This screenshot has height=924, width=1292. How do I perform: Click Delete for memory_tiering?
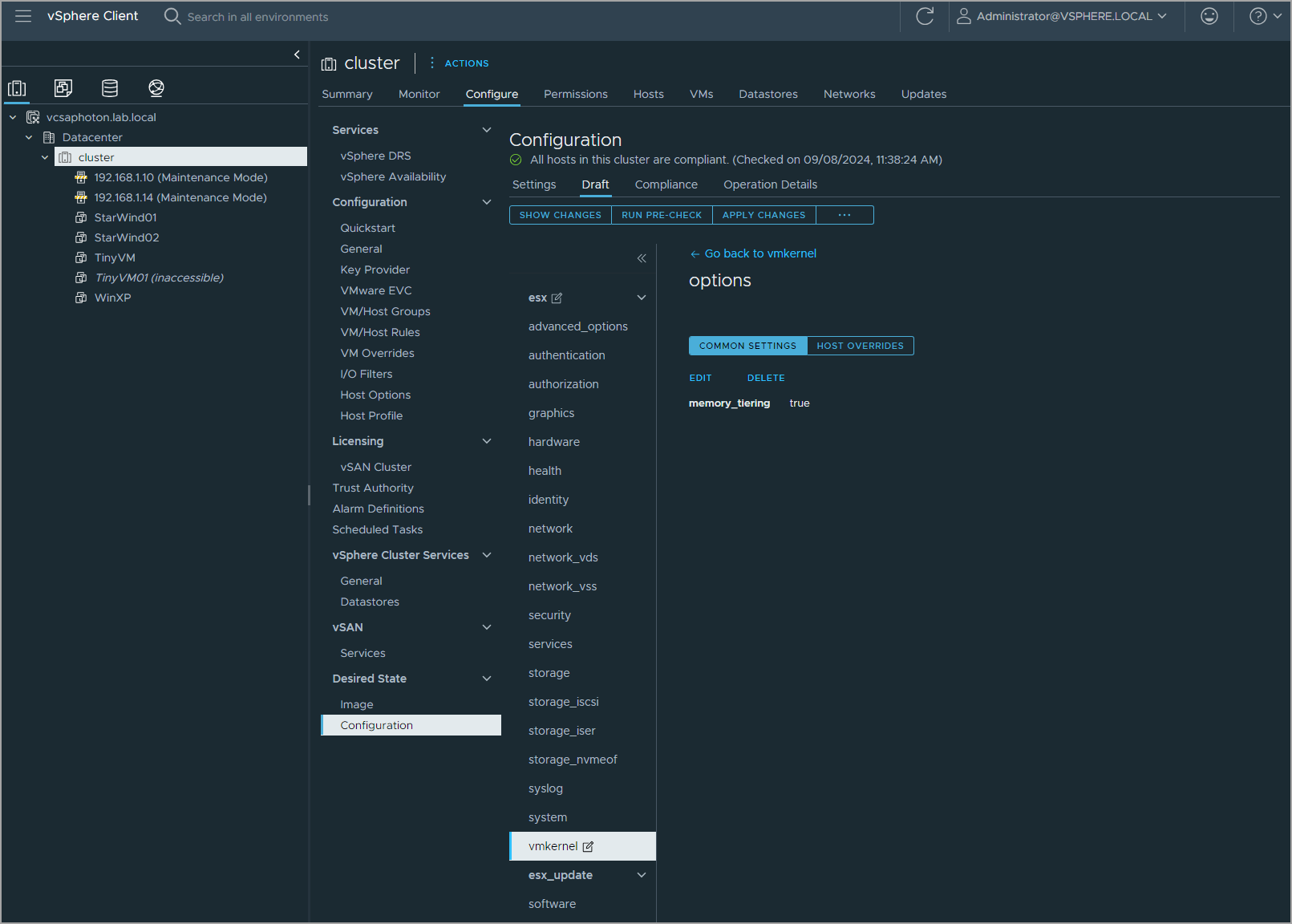766,378
